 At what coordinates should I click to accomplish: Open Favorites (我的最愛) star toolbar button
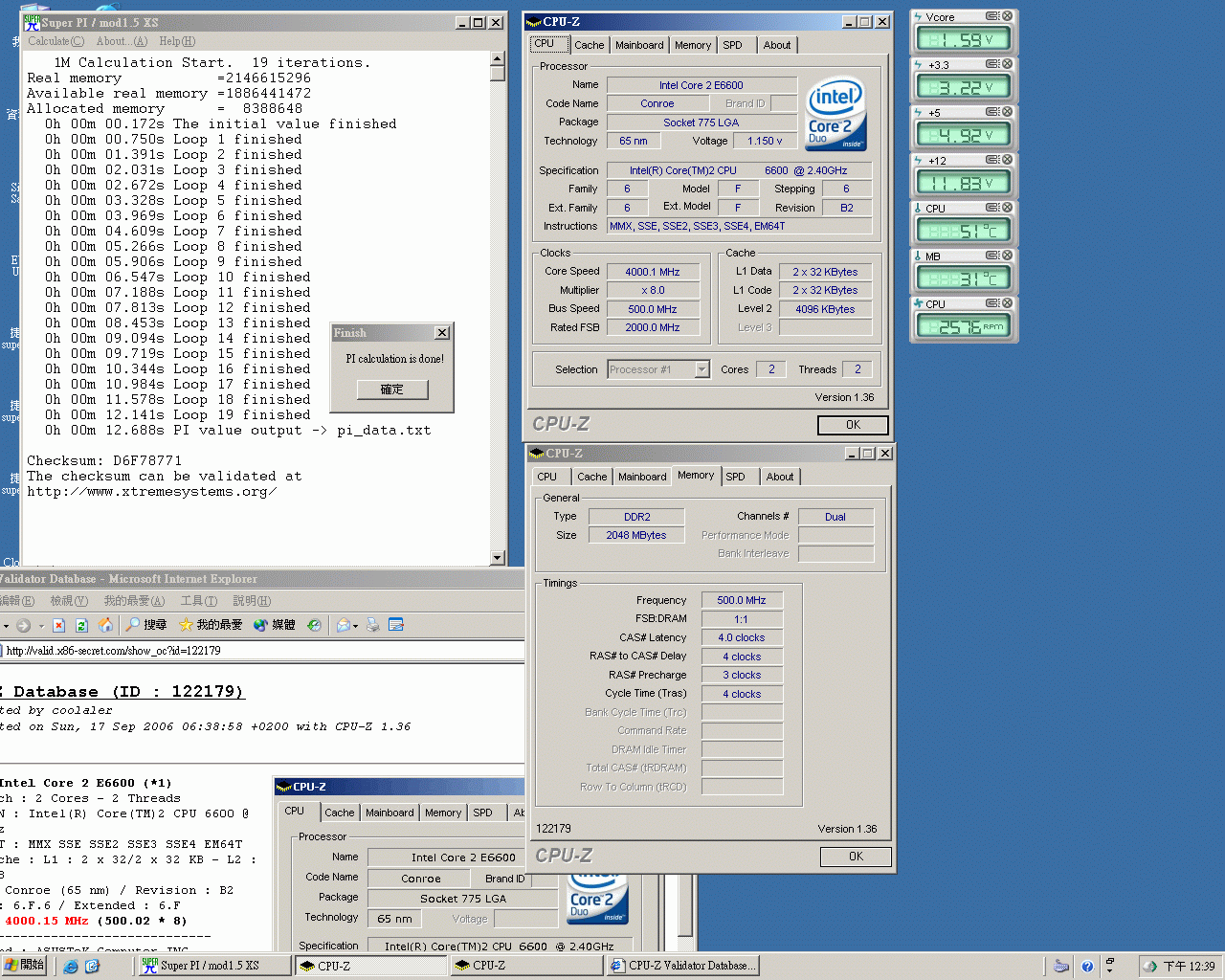tap(211, 625)
